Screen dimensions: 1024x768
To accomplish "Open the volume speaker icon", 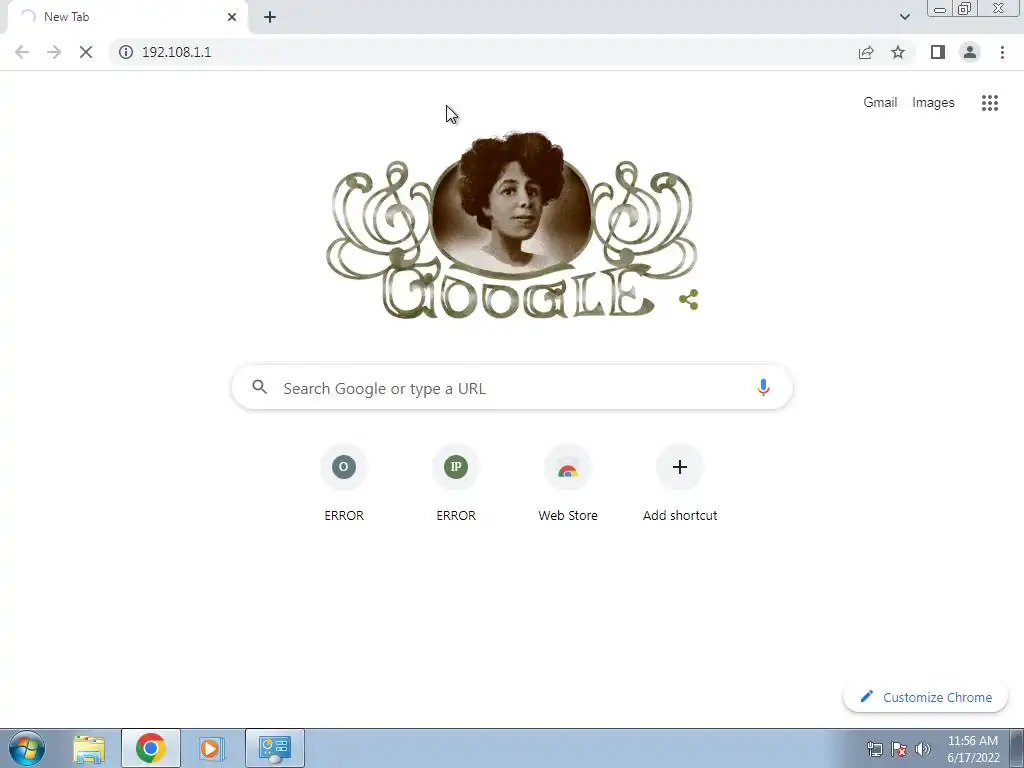I will tap(922, 749).
